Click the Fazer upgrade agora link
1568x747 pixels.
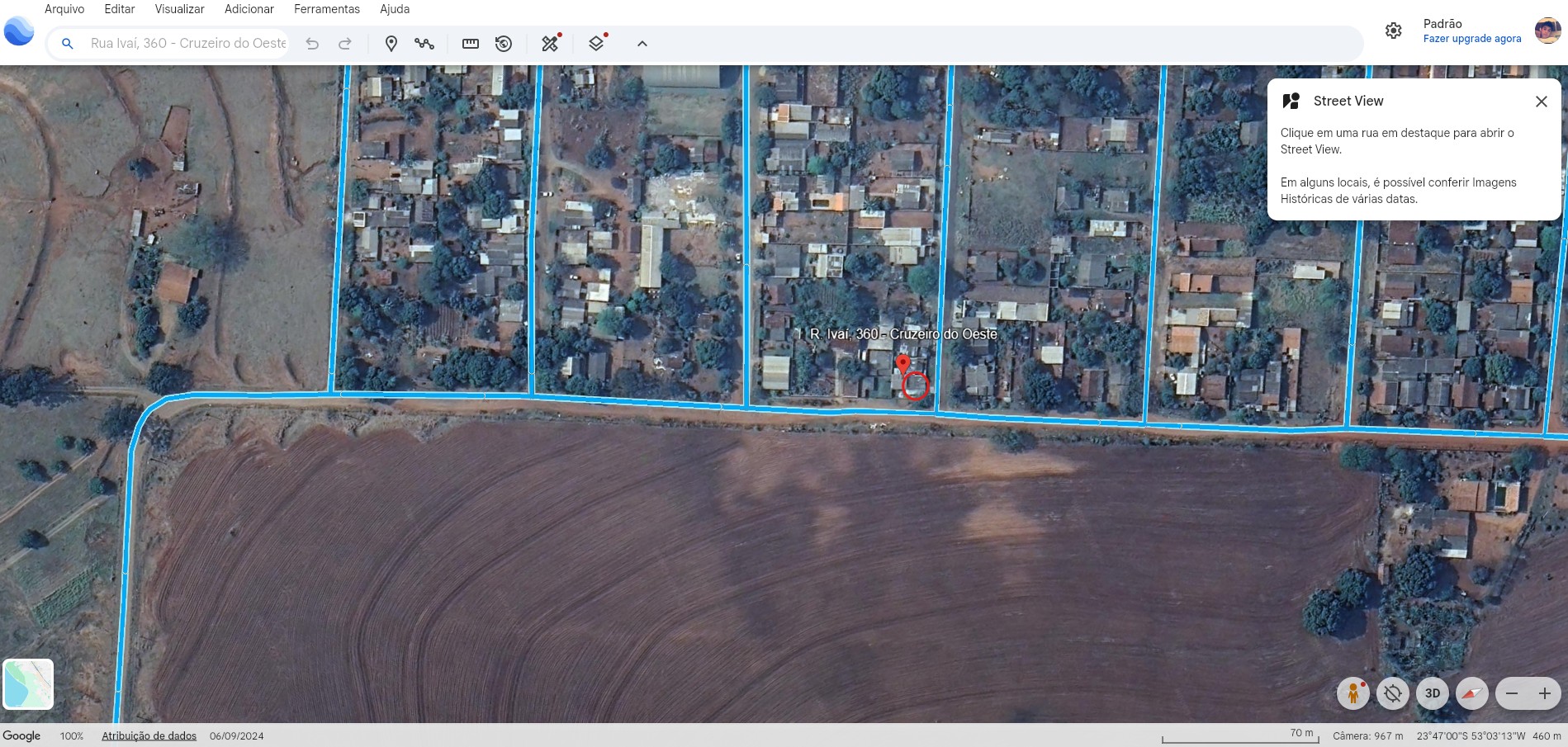(x=1472, y=39)
